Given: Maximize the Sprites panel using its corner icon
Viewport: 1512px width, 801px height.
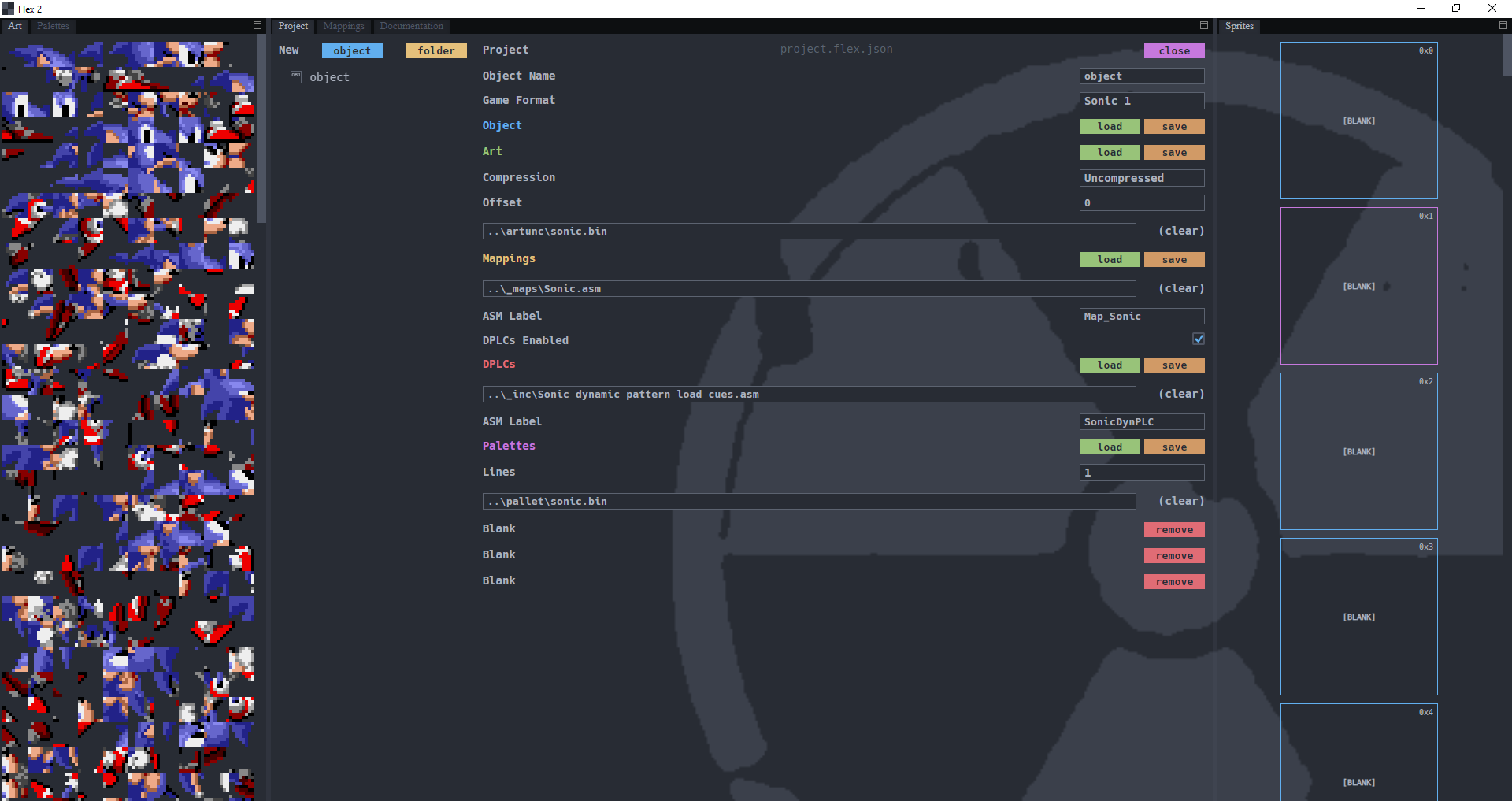Looking at the screenshot, I should point(1503,26).
